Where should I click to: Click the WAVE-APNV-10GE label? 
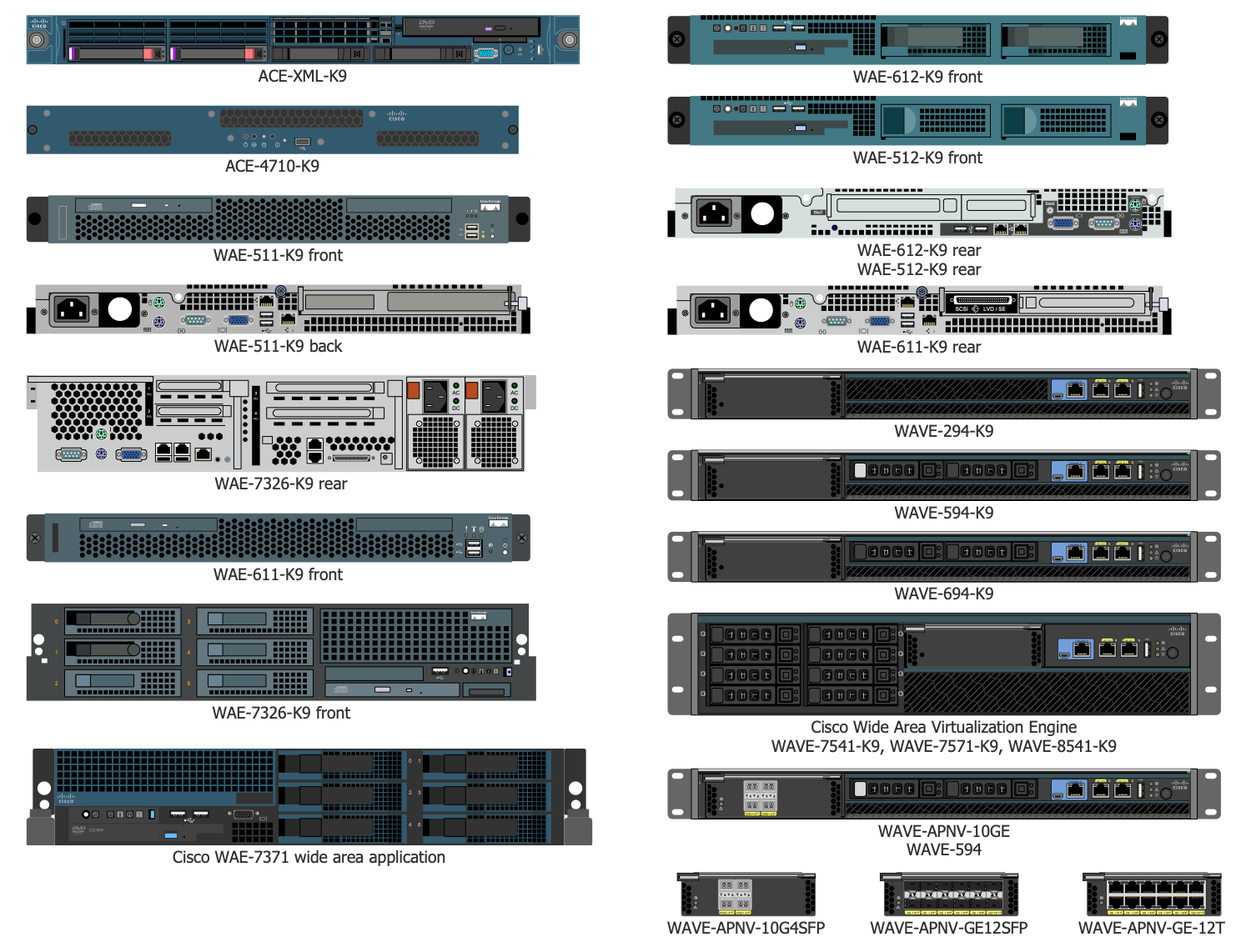(x=944, y=831)
